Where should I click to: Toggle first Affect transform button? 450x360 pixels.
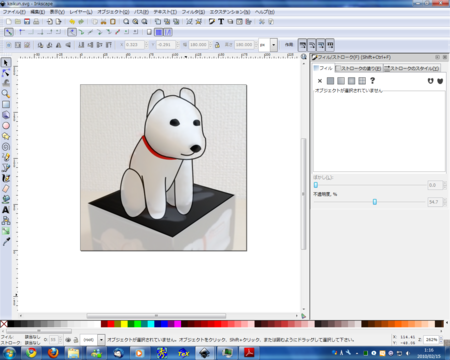303,45
